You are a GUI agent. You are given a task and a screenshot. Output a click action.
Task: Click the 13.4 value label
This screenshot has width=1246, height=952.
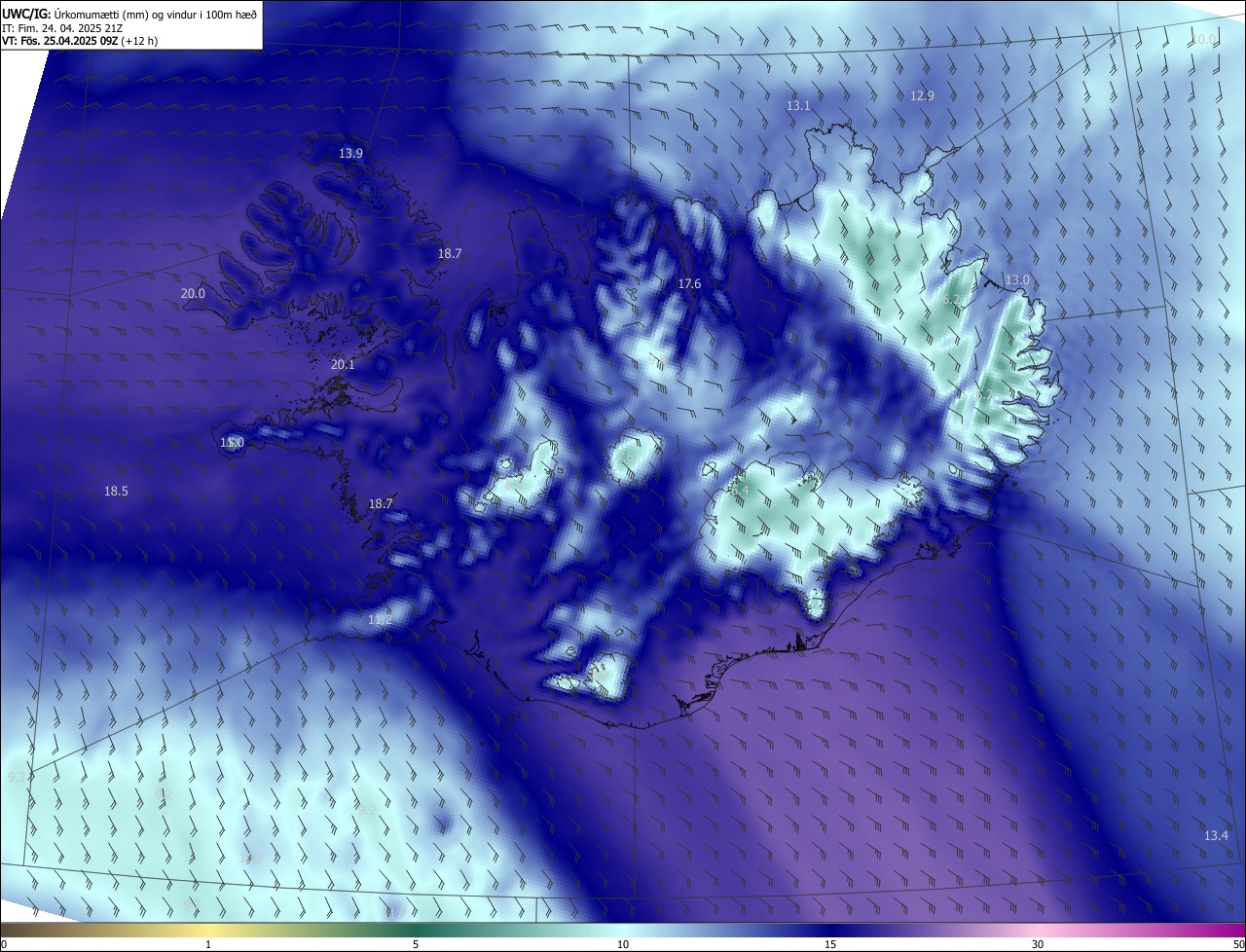1216,835
